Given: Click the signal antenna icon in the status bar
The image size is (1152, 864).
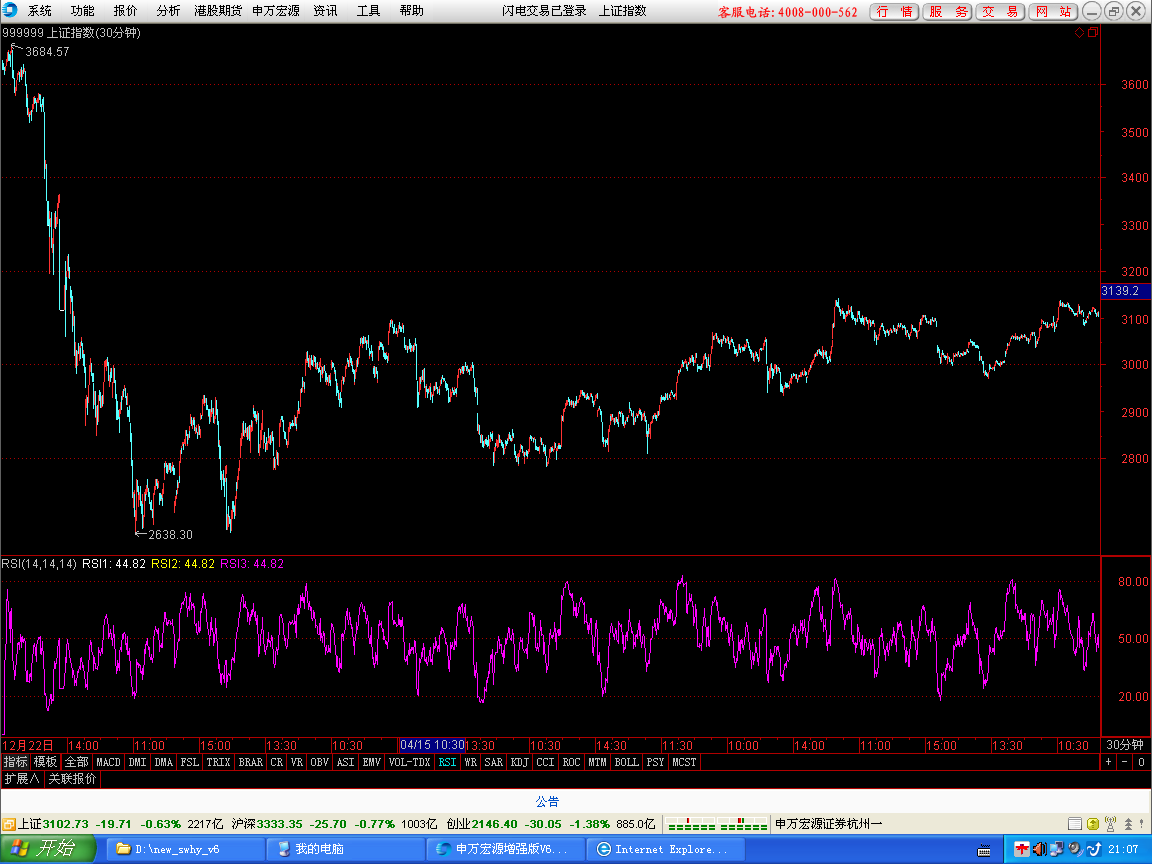Looking at the screenshot, I should 1110,824.
